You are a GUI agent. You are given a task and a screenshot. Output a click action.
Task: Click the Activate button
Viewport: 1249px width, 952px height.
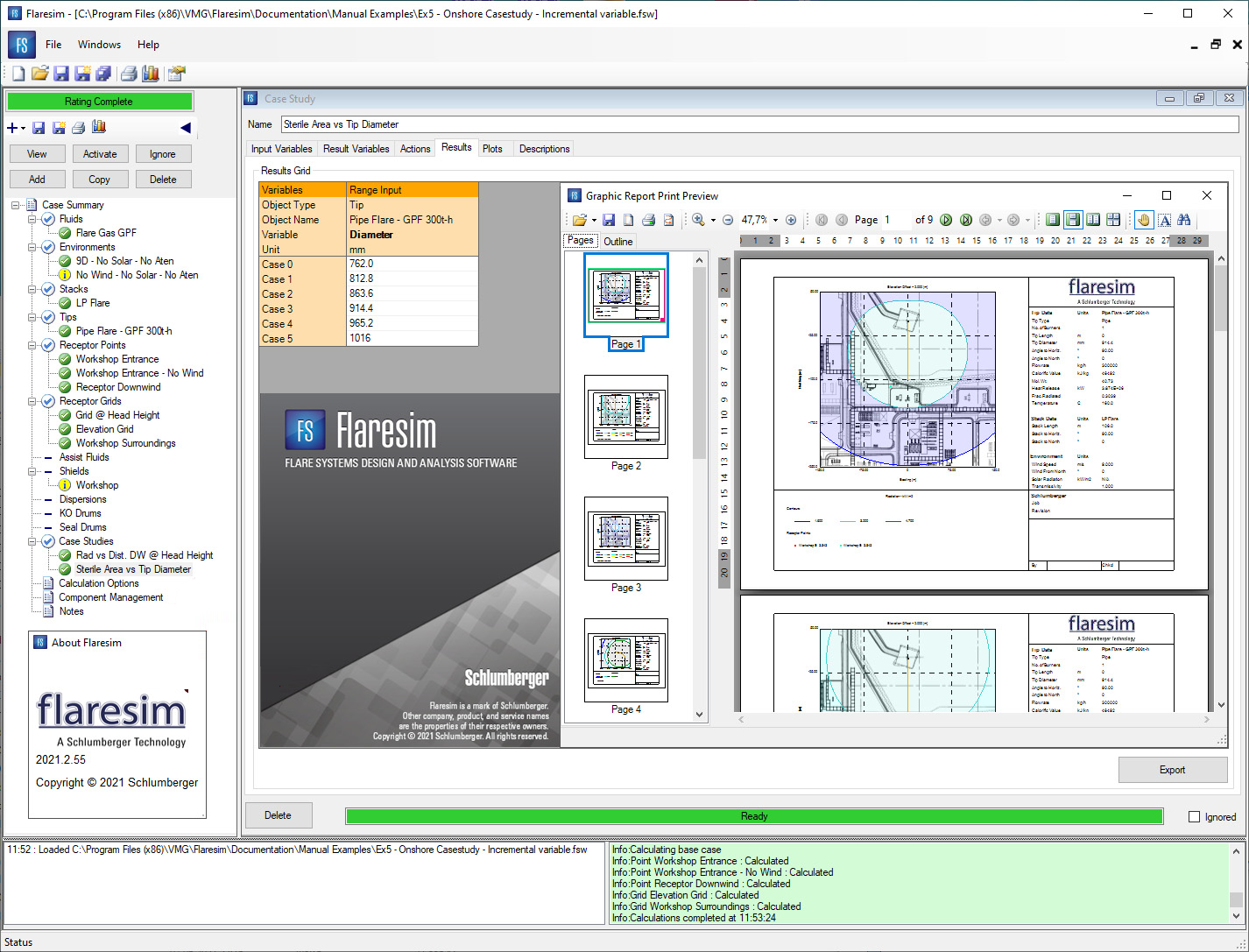tap(100, 154)
